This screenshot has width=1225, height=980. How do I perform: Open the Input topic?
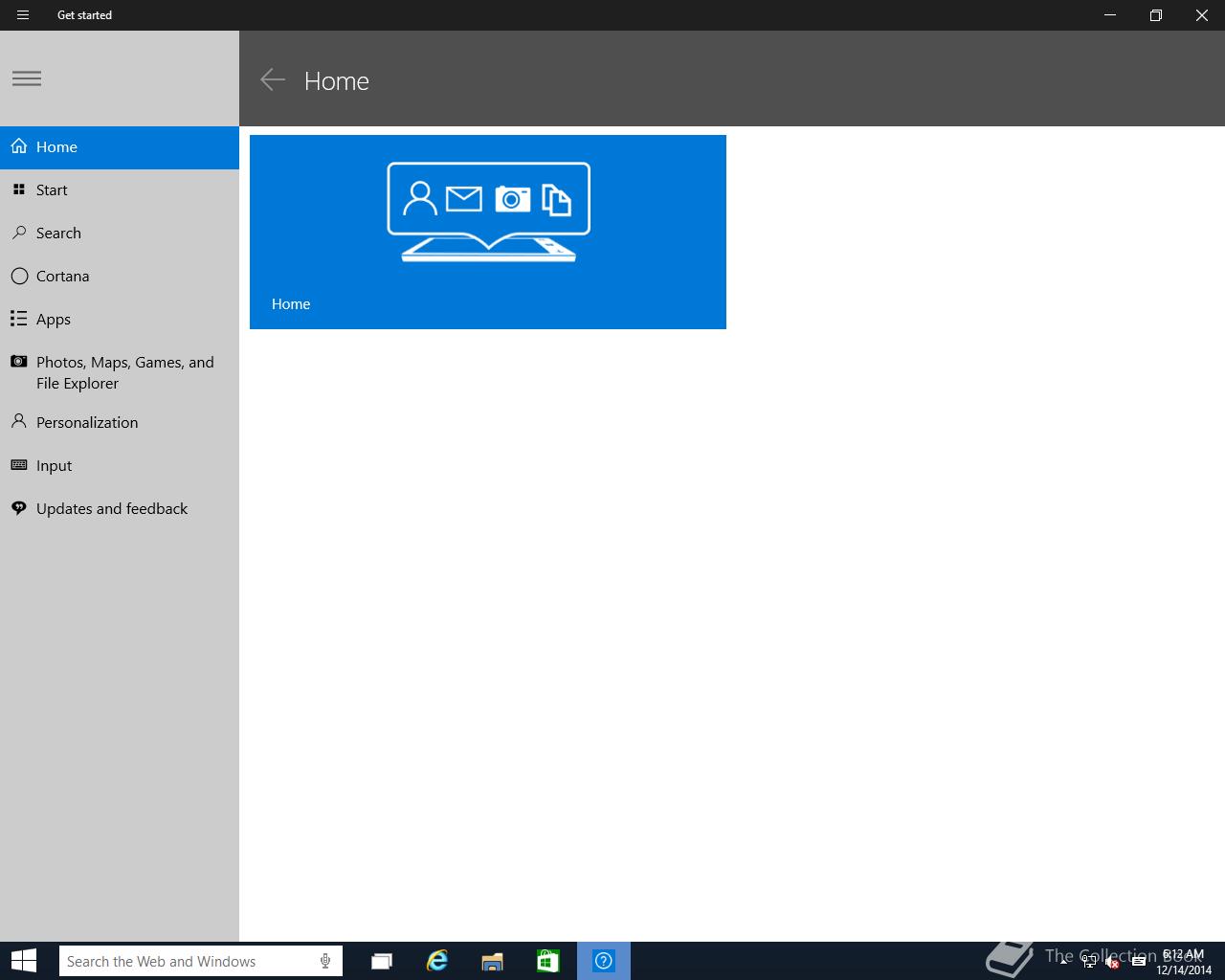coord(120,466)
